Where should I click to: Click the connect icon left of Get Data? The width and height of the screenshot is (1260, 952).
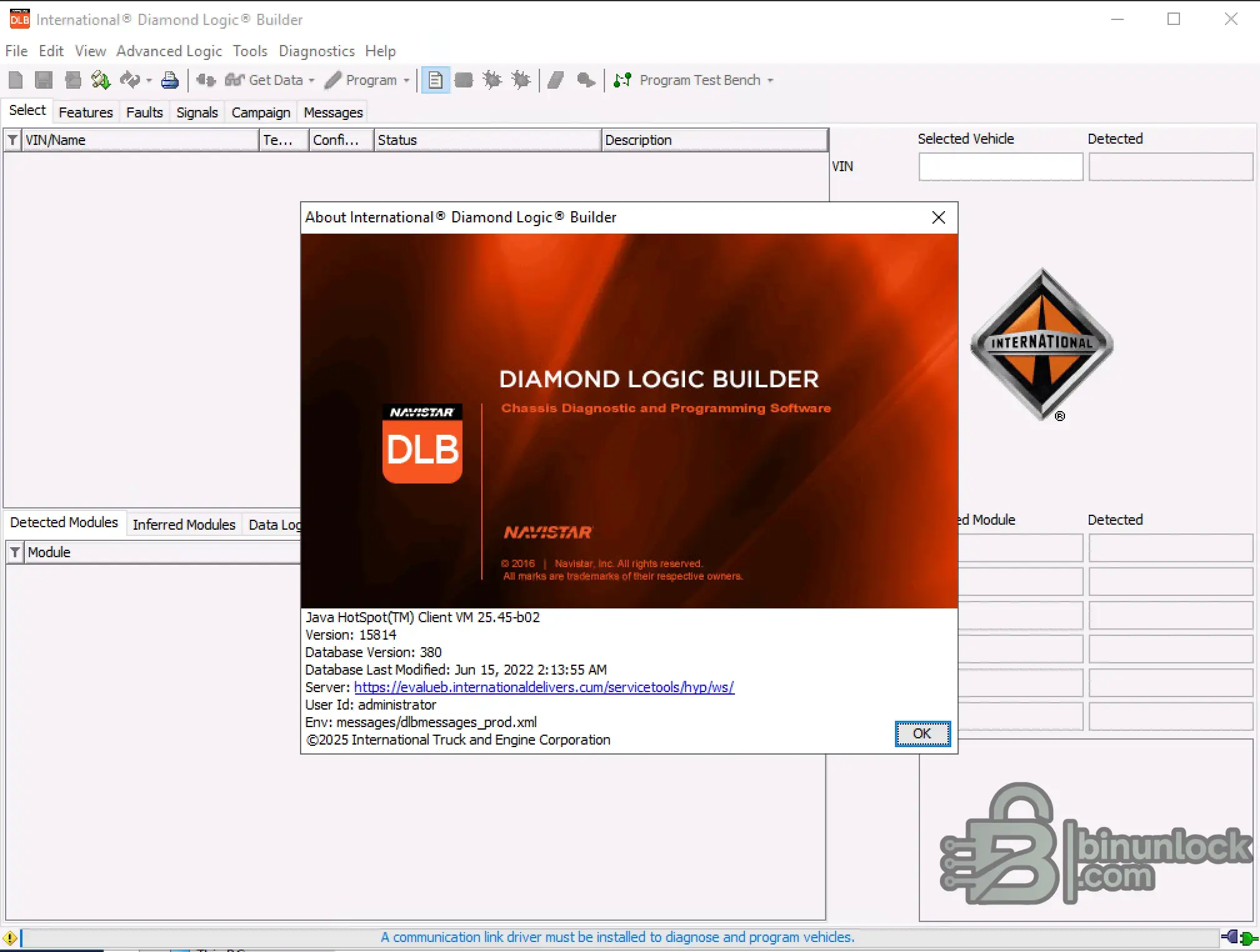[x=206, y=80]
